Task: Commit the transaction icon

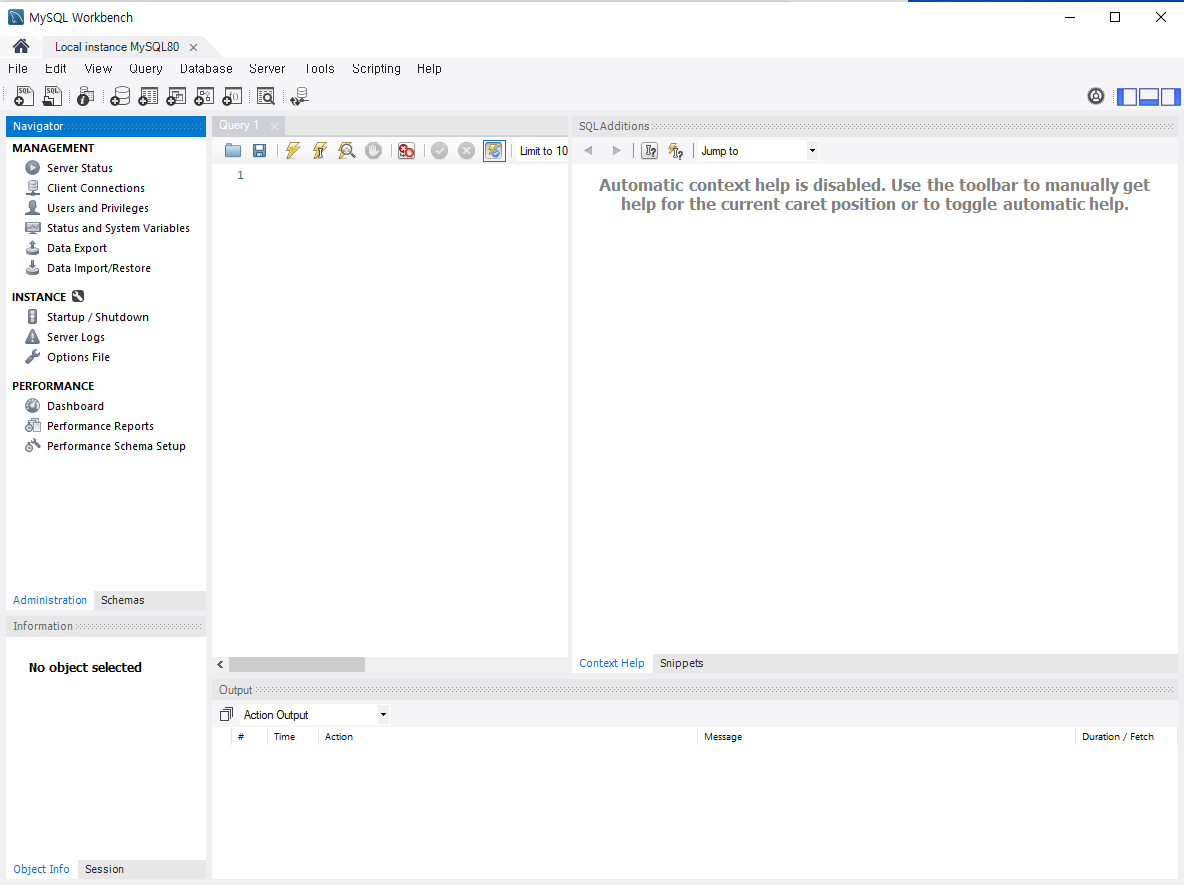Action: (x=439, y=150)
